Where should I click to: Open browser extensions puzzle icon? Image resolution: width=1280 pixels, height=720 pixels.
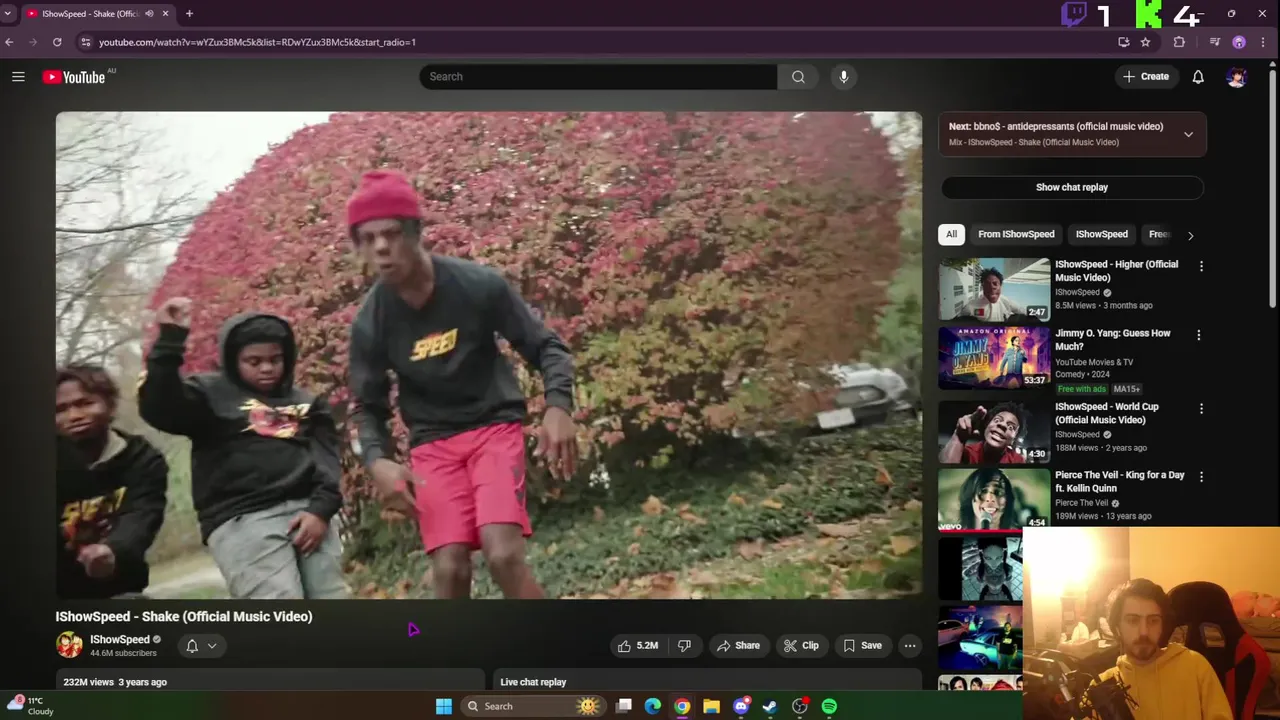click(1179, 42)
